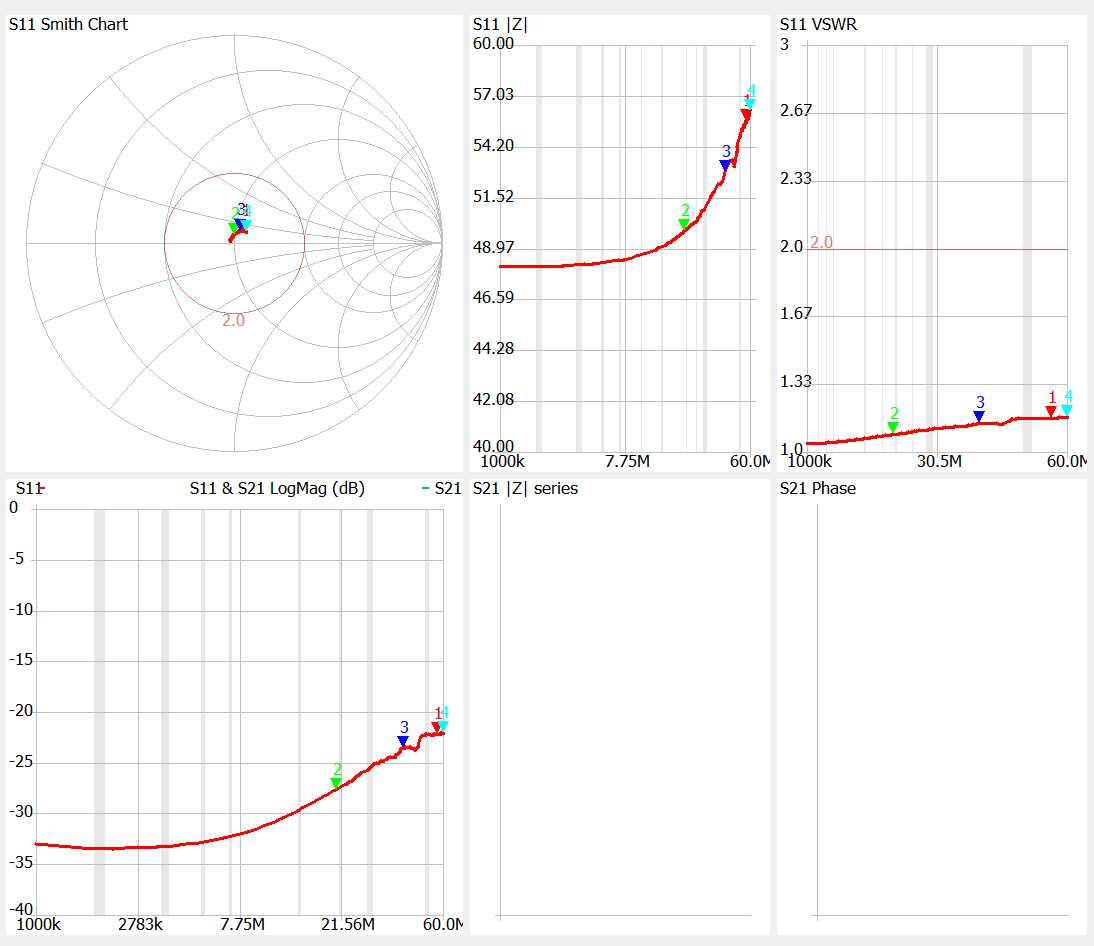1094x946 pixels.
Task: Select blue marker 3 on the VSWR plot
Action: pos(979,416)
